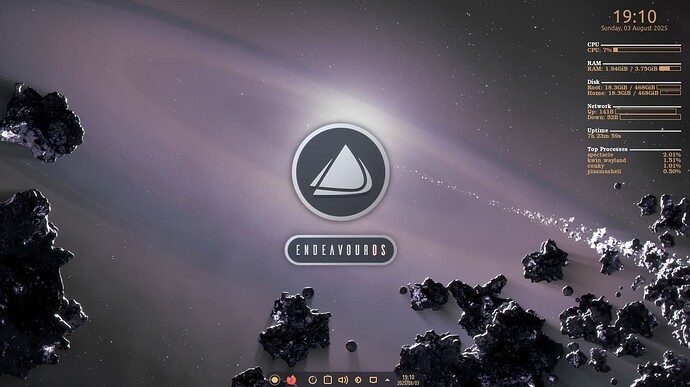Click the "kwin_wayland" process row

tap(634, 160)
